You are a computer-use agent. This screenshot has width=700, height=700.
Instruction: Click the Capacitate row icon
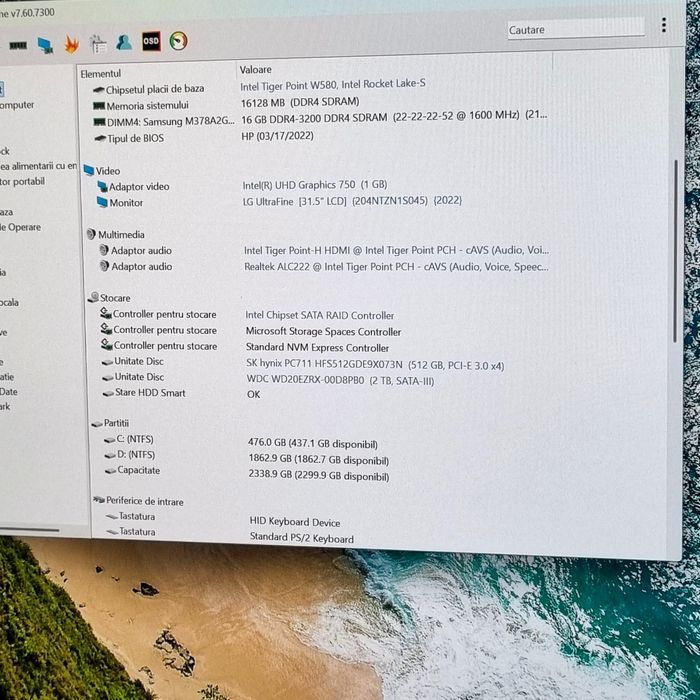coord(111,471)
